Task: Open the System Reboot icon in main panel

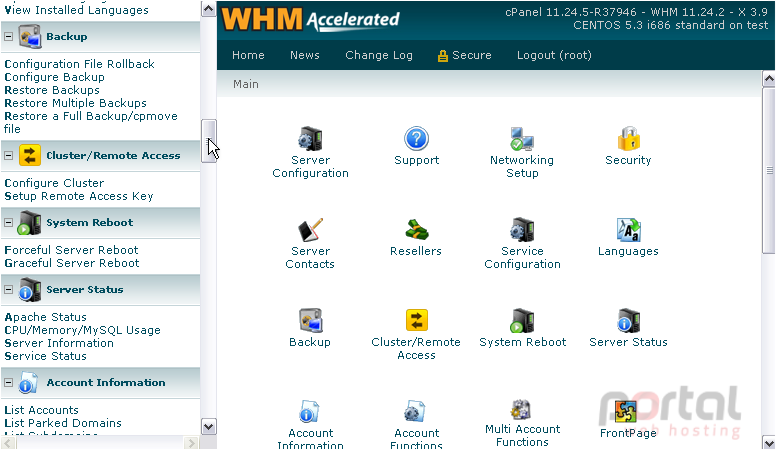Action: (x=522, y=321)
